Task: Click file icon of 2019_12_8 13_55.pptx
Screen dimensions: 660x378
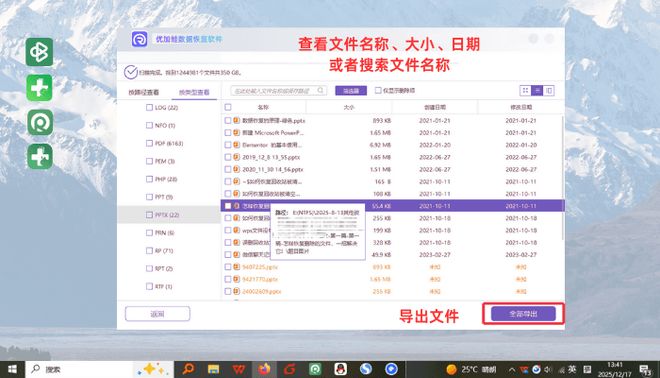Action: coord(237,157)
